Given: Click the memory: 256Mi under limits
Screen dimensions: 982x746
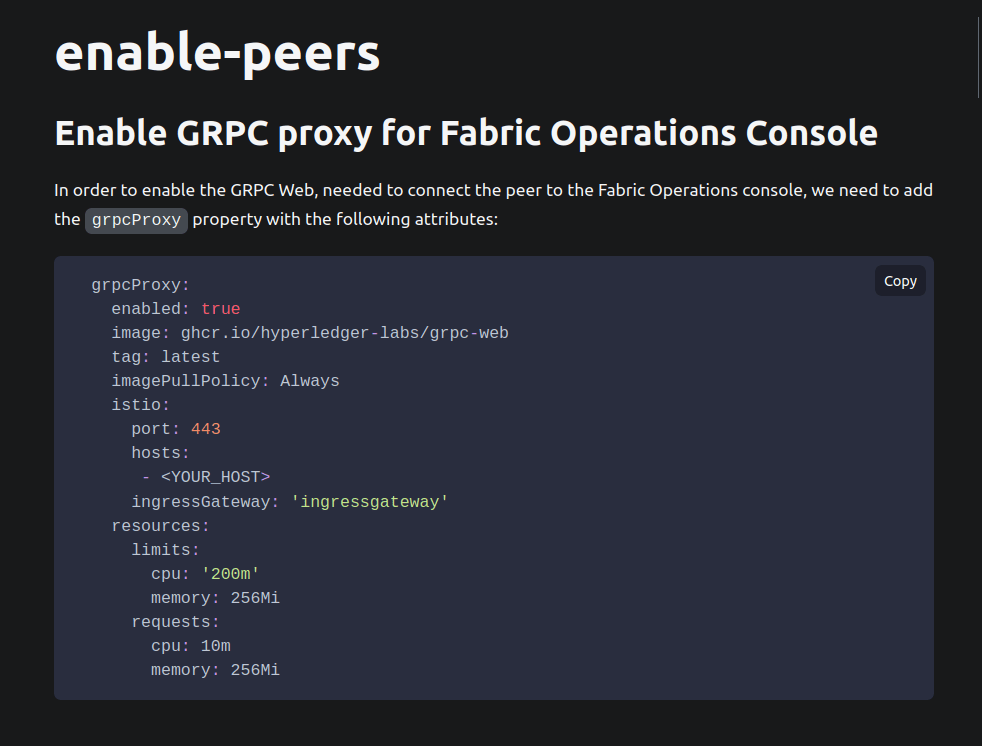Looking at the screenshot, I should coord(214,597).
